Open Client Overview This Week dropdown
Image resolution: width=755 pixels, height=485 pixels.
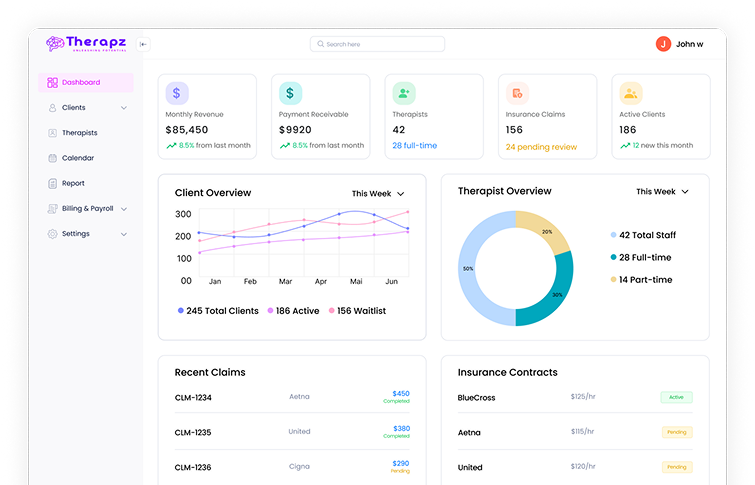point(378,193)
